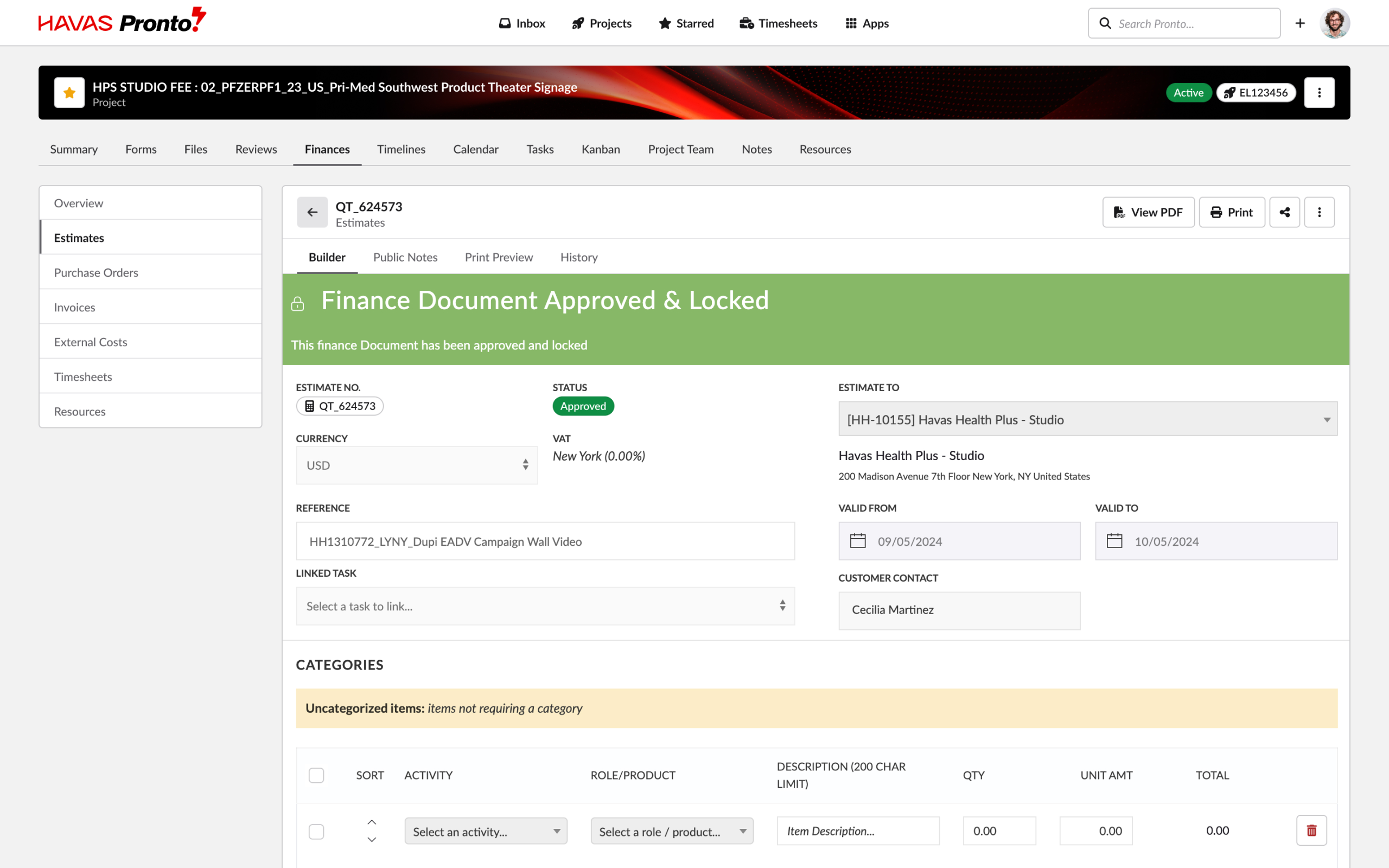
Task: Expand the Estimate To client dropdown
Action: click(1088, 419)
